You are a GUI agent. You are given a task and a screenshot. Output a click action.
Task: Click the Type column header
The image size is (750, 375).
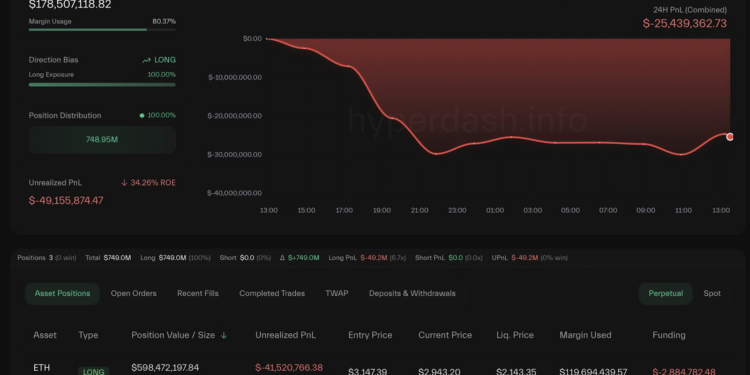click(88, 335)
